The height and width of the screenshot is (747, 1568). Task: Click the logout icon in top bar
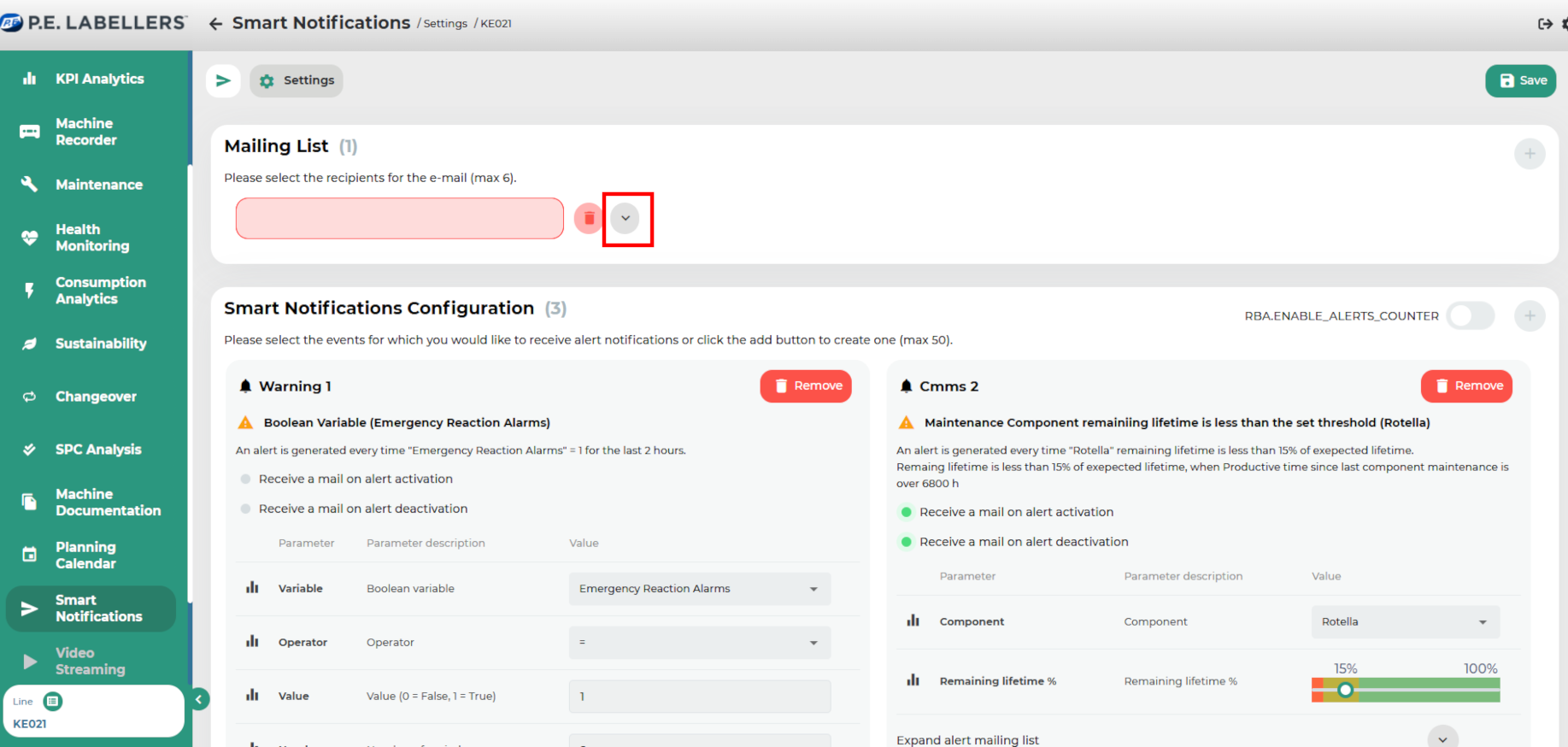coord(1544,24)
